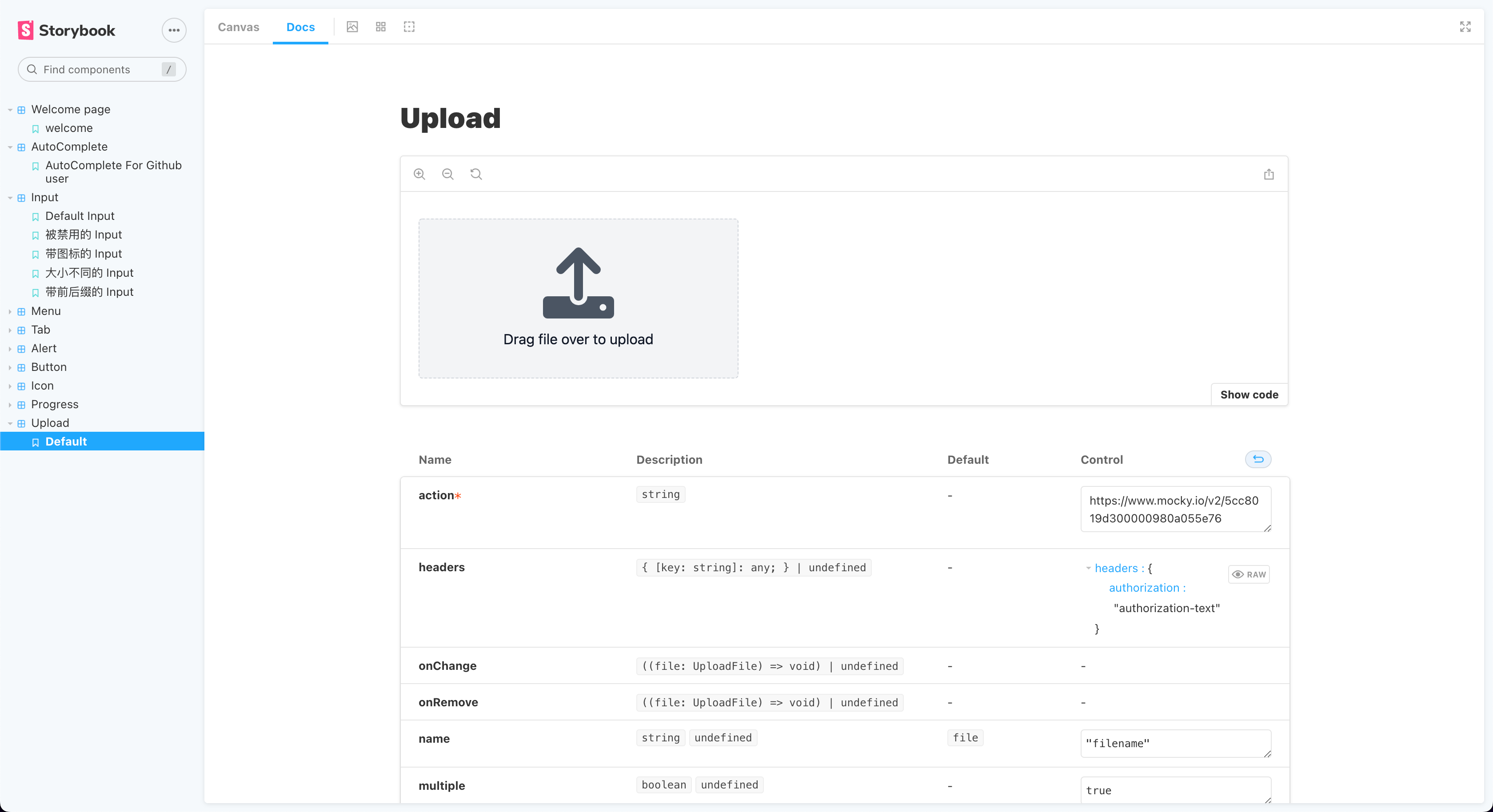
Task: Click the Show code button
Action: coord(1249,394)
